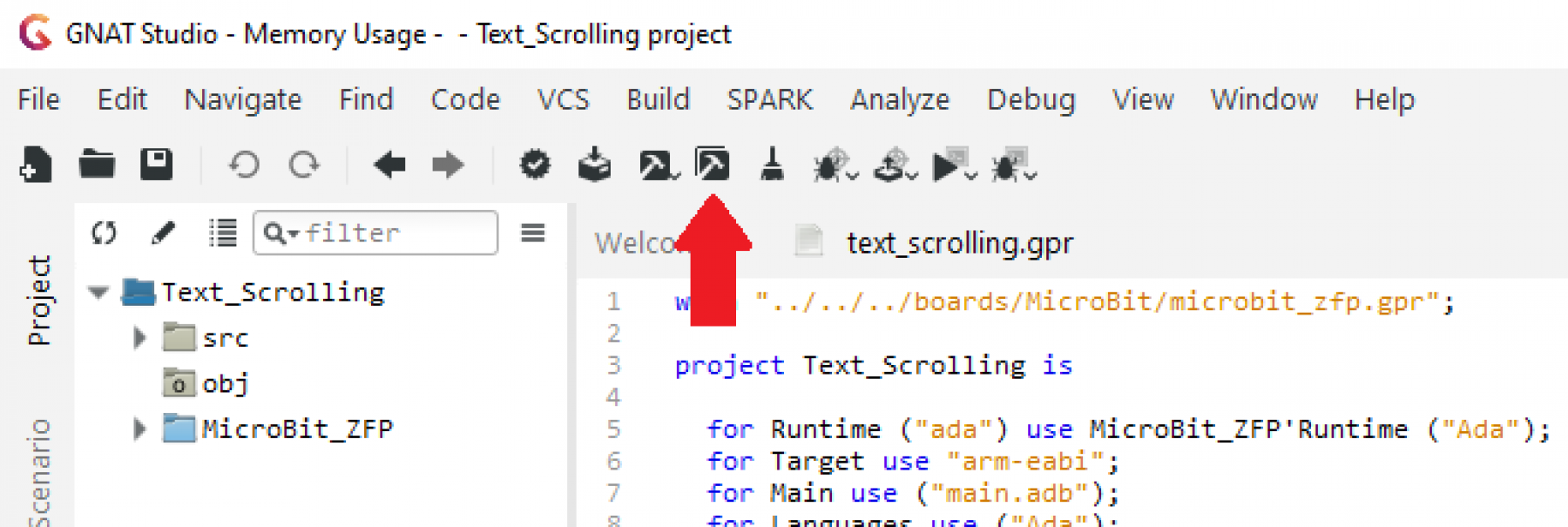The height and width of the screenshot is (527, 1568).
Task: Click the last bug toolbar icon
Action: [1013, 165]
